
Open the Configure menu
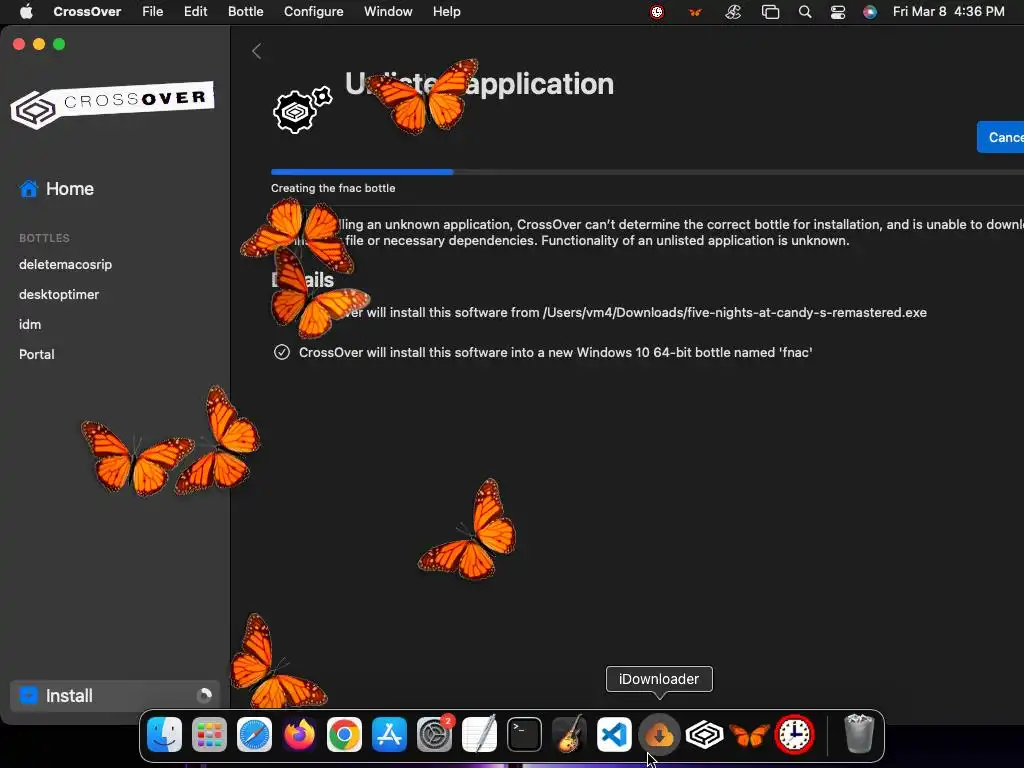coord(313,12)
